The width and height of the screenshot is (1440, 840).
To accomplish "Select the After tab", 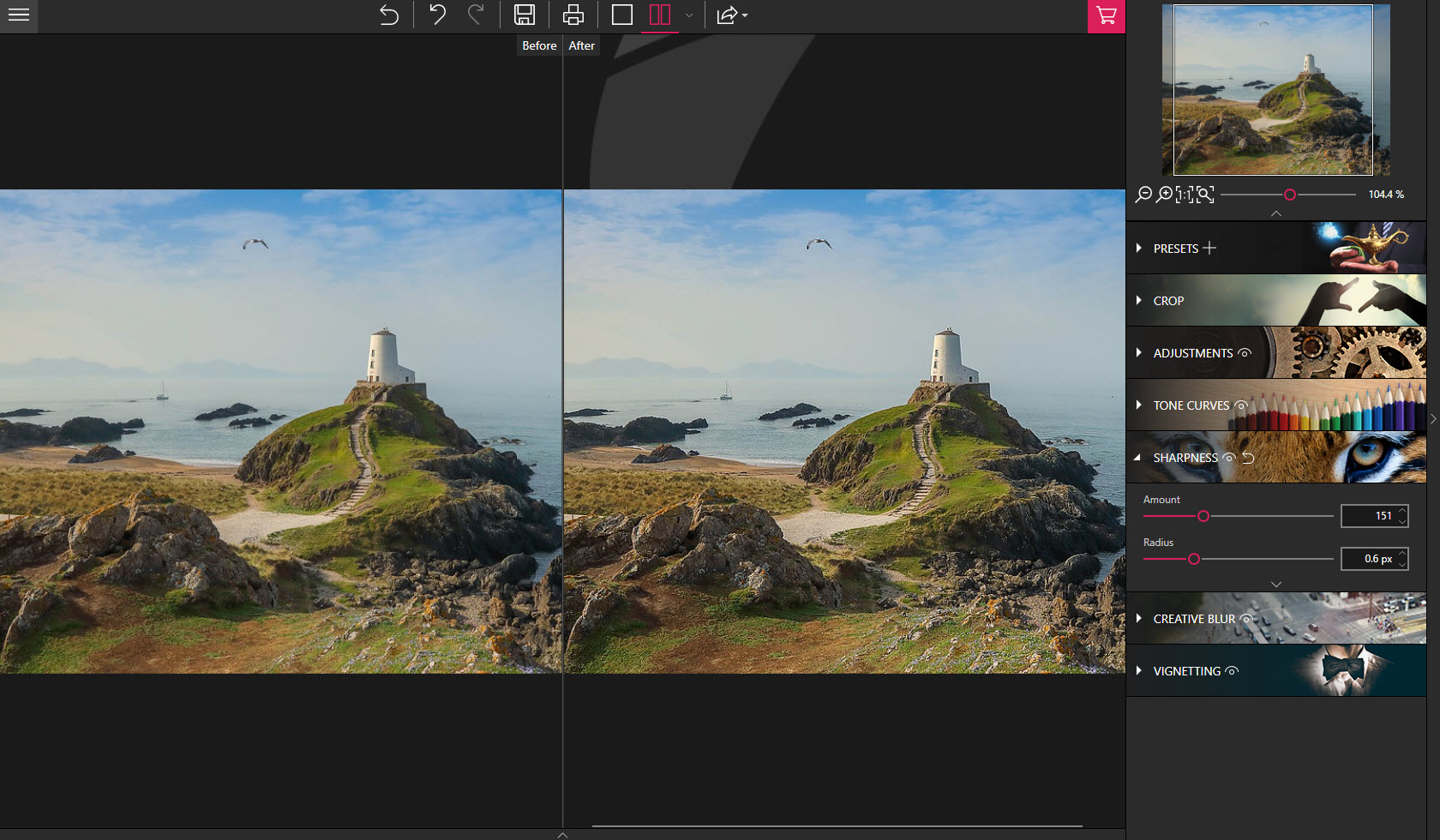I will [581, 45].
